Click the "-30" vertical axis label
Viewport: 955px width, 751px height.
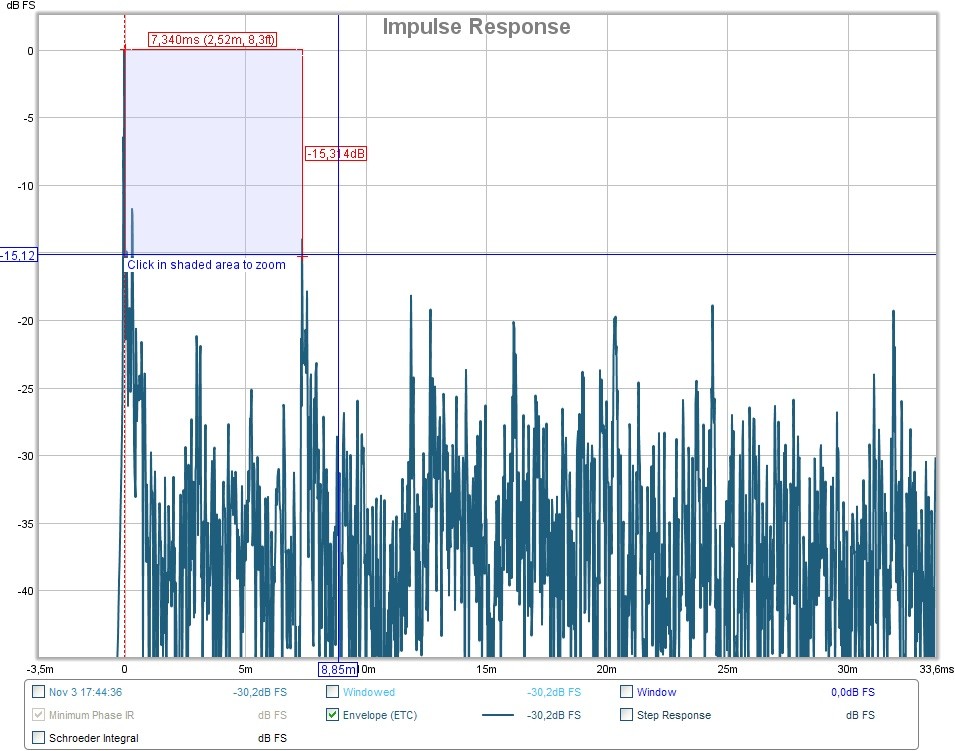click(26, 456)
